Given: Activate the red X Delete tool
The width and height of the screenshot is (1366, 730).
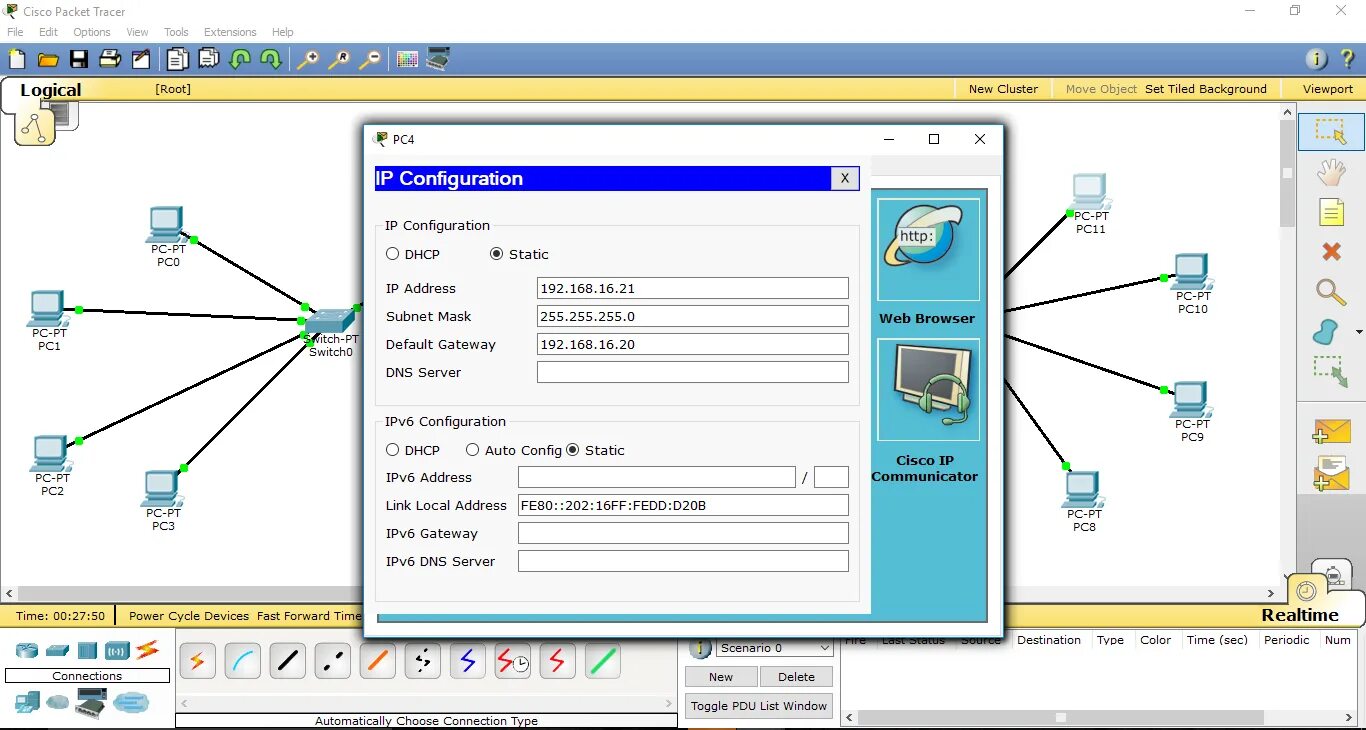Looking at the screenshot, I should 1331,252.
